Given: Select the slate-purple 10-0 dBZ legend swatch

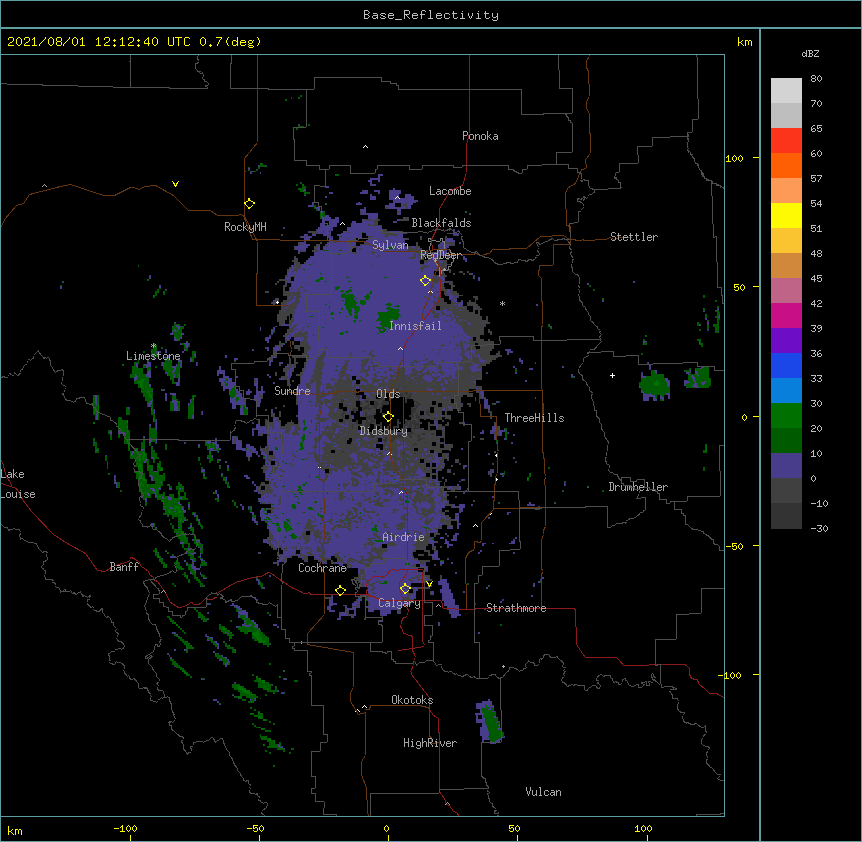Looking at the screenshot, I should [786, 466].
